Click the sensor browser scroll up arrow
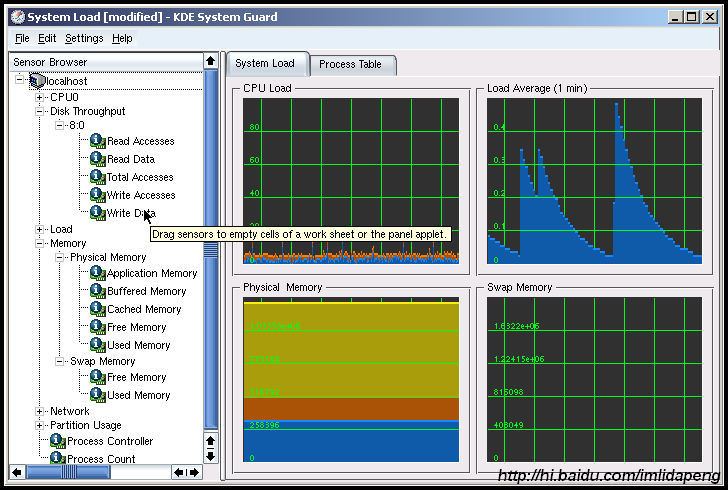 [210, 61]
